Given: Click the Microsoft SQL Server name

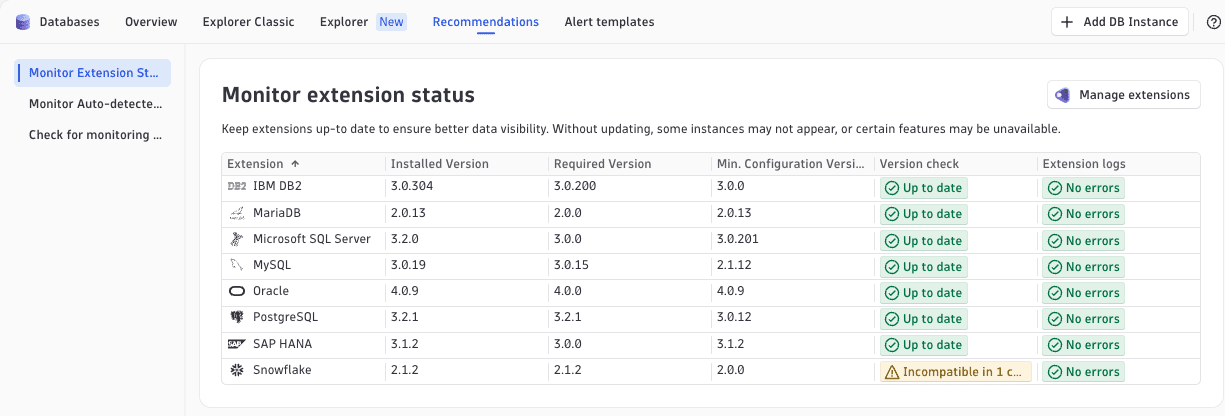Looking at the screenshot, I should pos(312,239).
